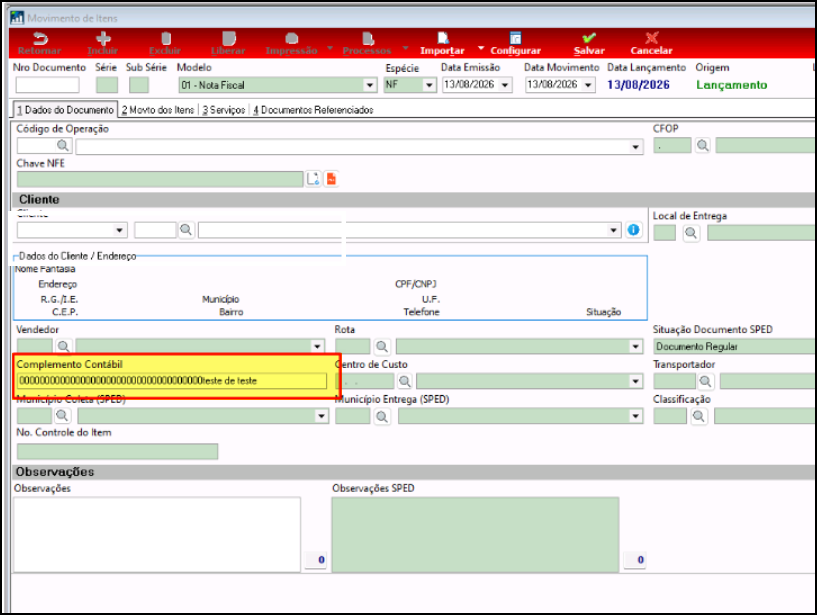Image resolution: width=817 pixels, height=615 pixels.
Task: Open the PDF icon beside Chave NFE
Action: tap(331, 179)
